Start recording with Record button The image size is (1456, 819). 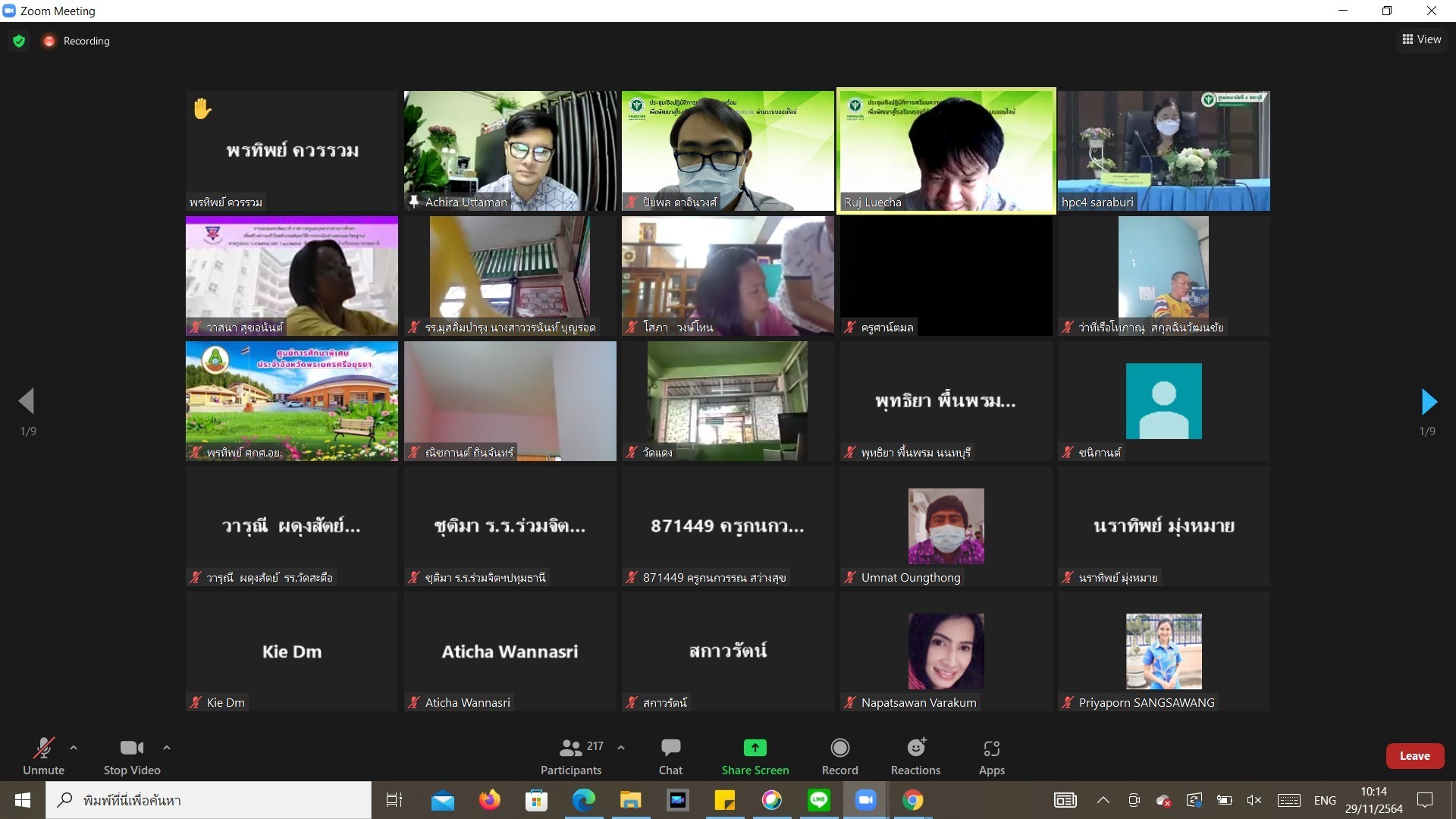coord(840,756)
